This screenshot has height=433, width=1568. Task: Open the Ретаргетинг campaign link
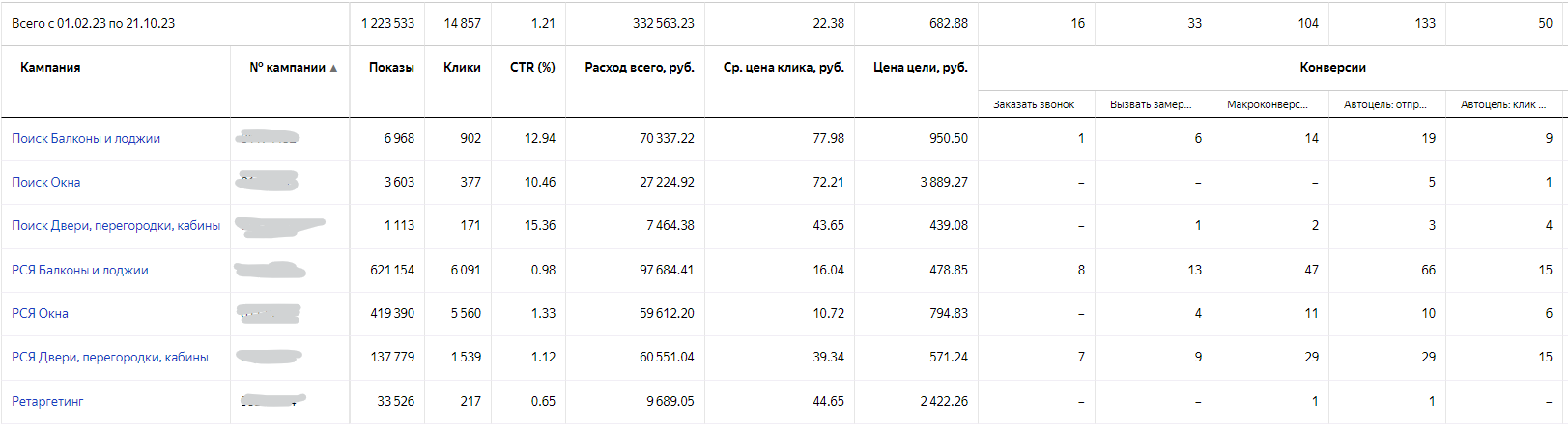(47, 401)
